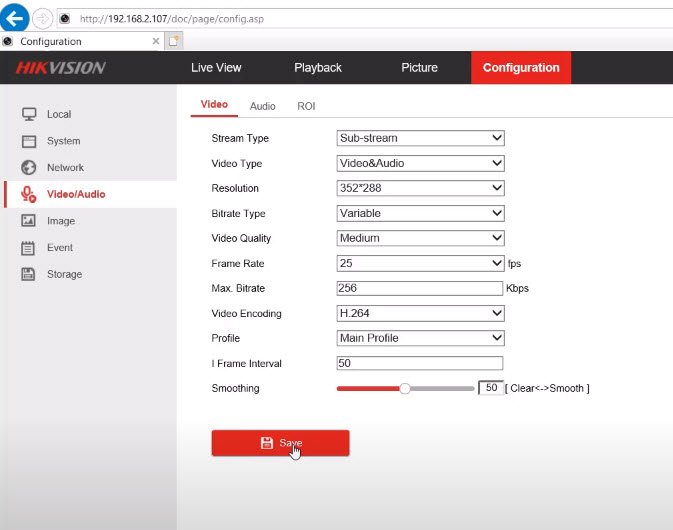Click the browser back arrow button
Screen dimensions: 673x530
coord(15,18)
